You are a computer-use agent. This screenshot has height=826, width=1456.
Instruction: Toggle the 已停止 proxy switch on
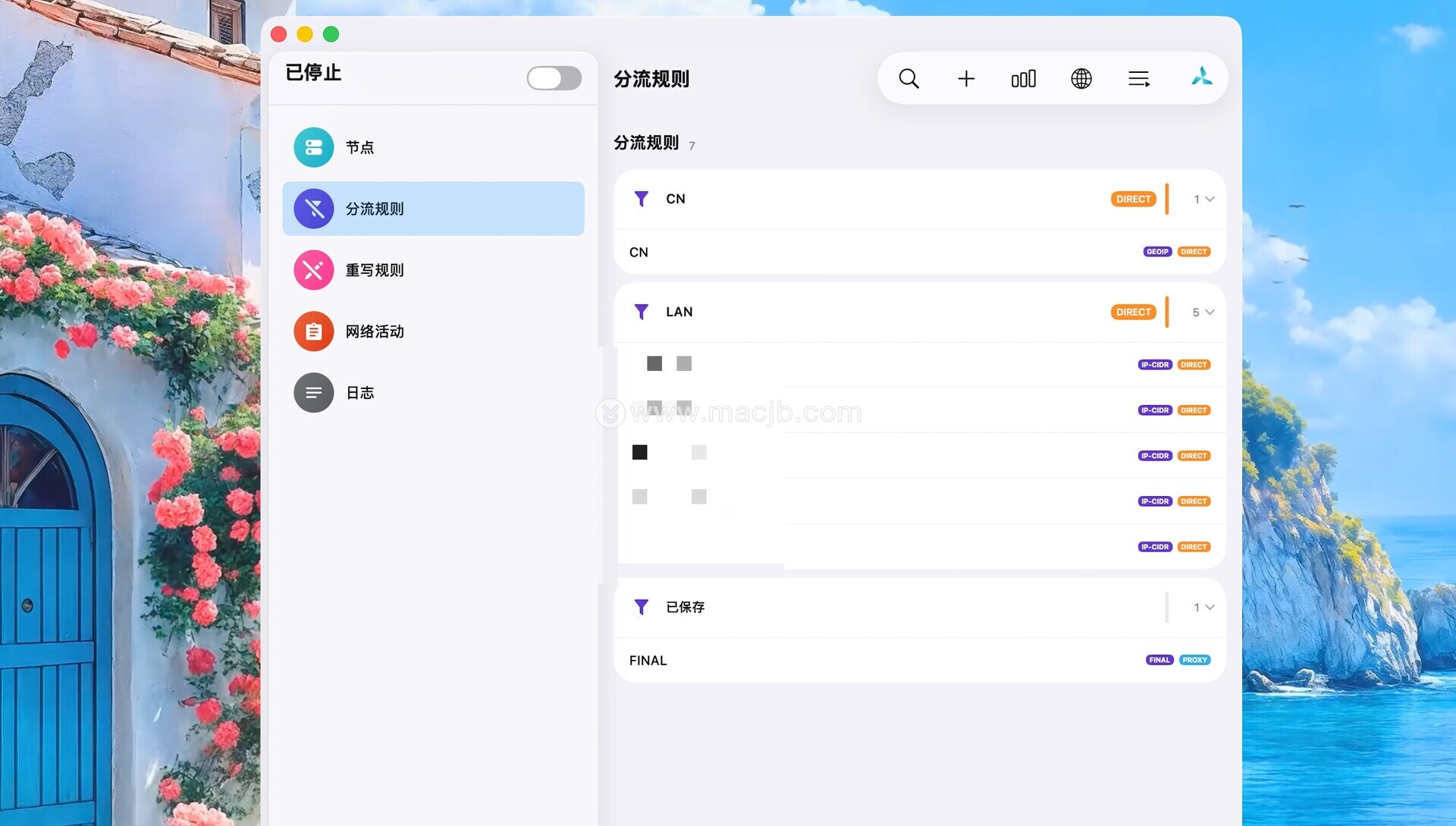pos(554,78)
